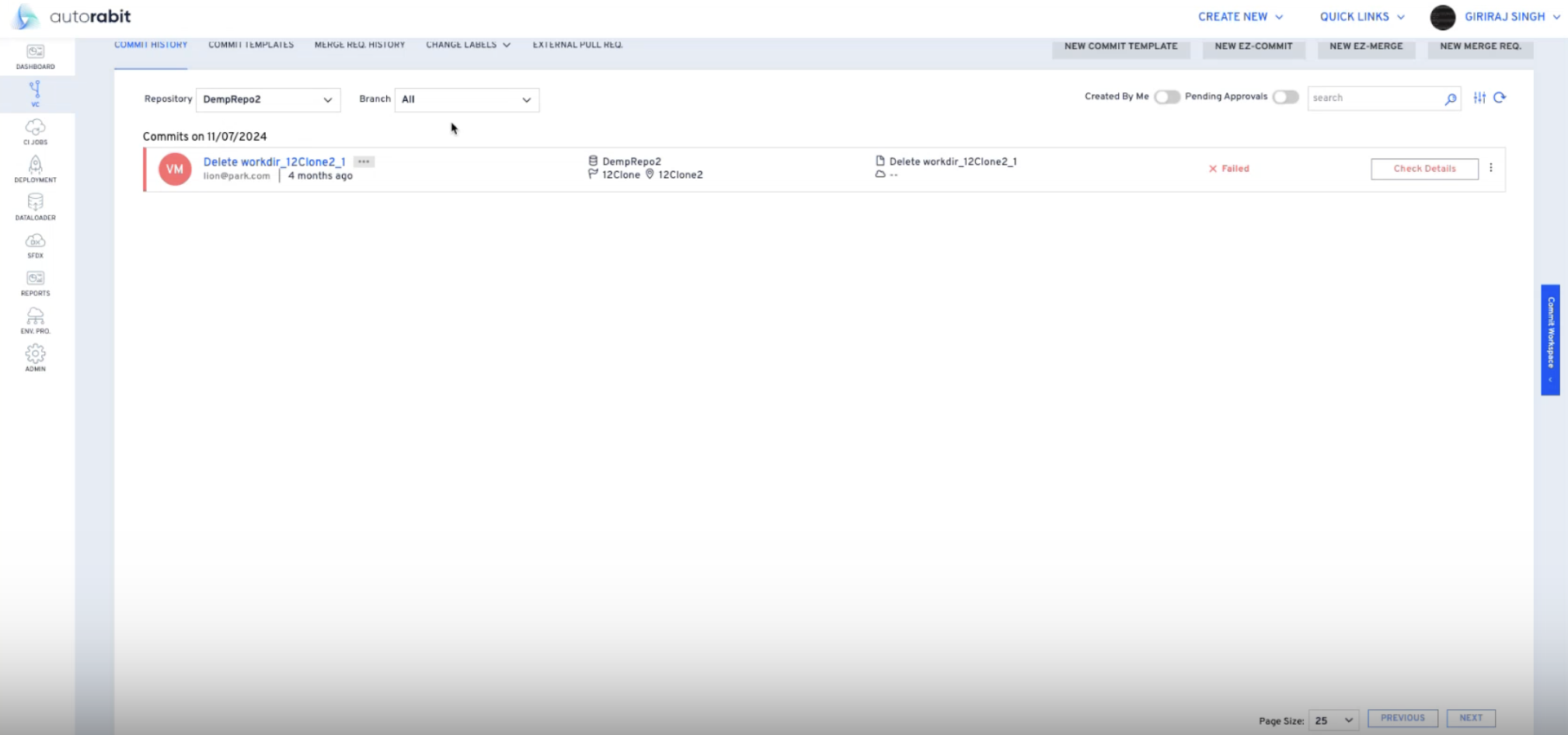
Task: Expand the Page Size dropdown
Action: 1333,720
